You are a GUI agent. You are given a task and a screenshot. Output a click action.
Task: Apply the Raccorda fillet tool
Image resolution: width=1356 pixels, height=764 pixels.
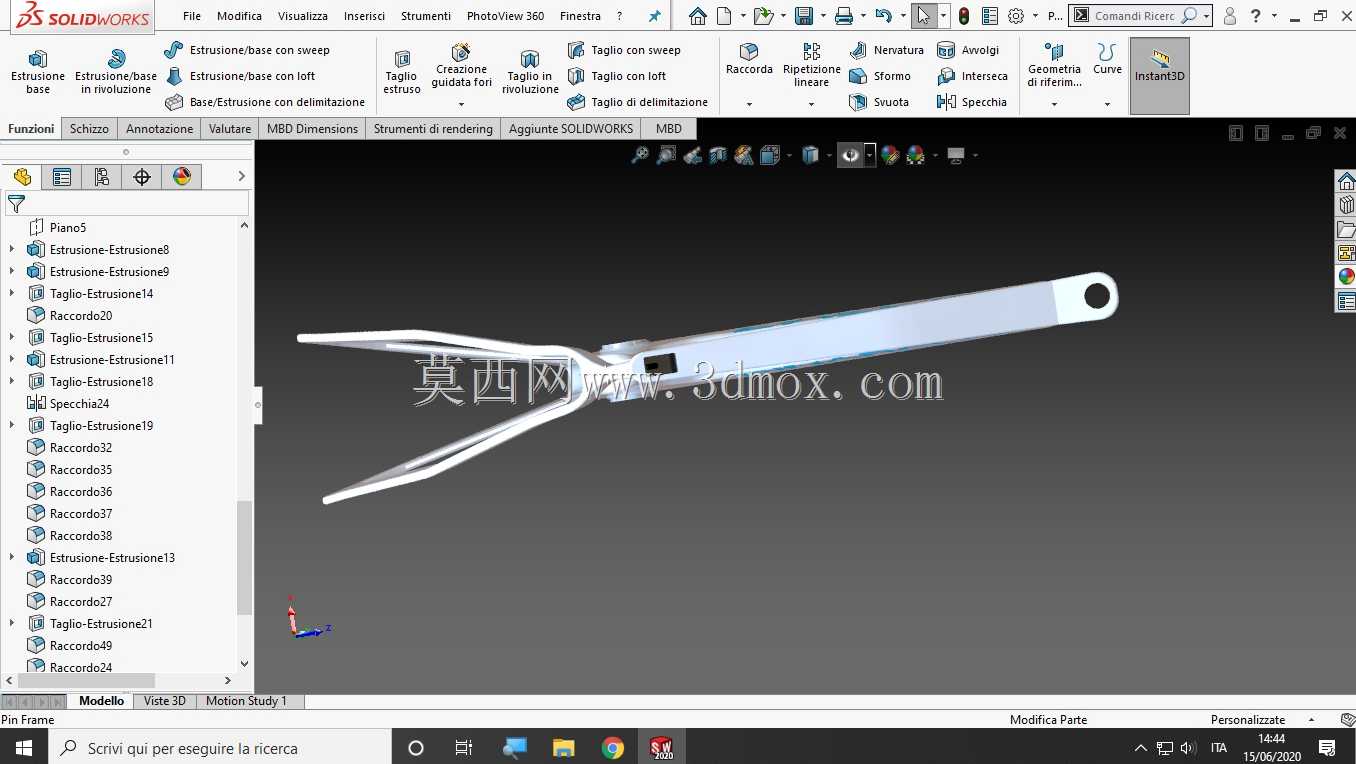point(749,59)
